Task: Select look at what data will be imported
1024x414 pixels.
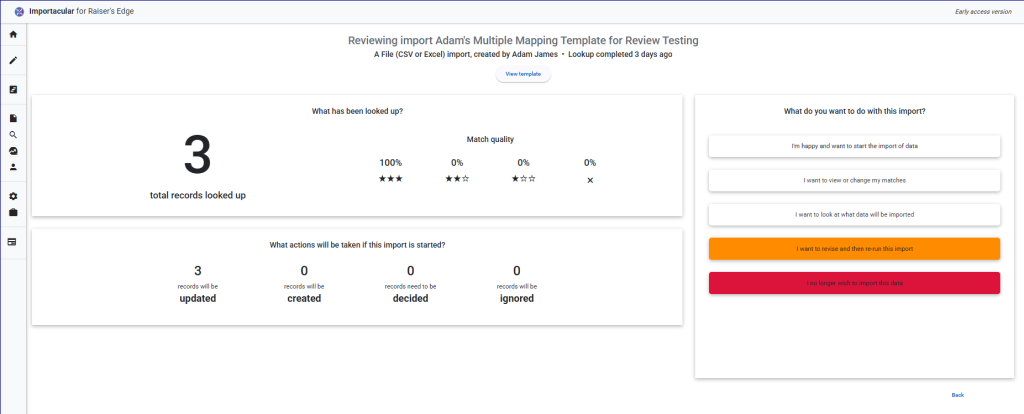Action: (x=854, y=214)
